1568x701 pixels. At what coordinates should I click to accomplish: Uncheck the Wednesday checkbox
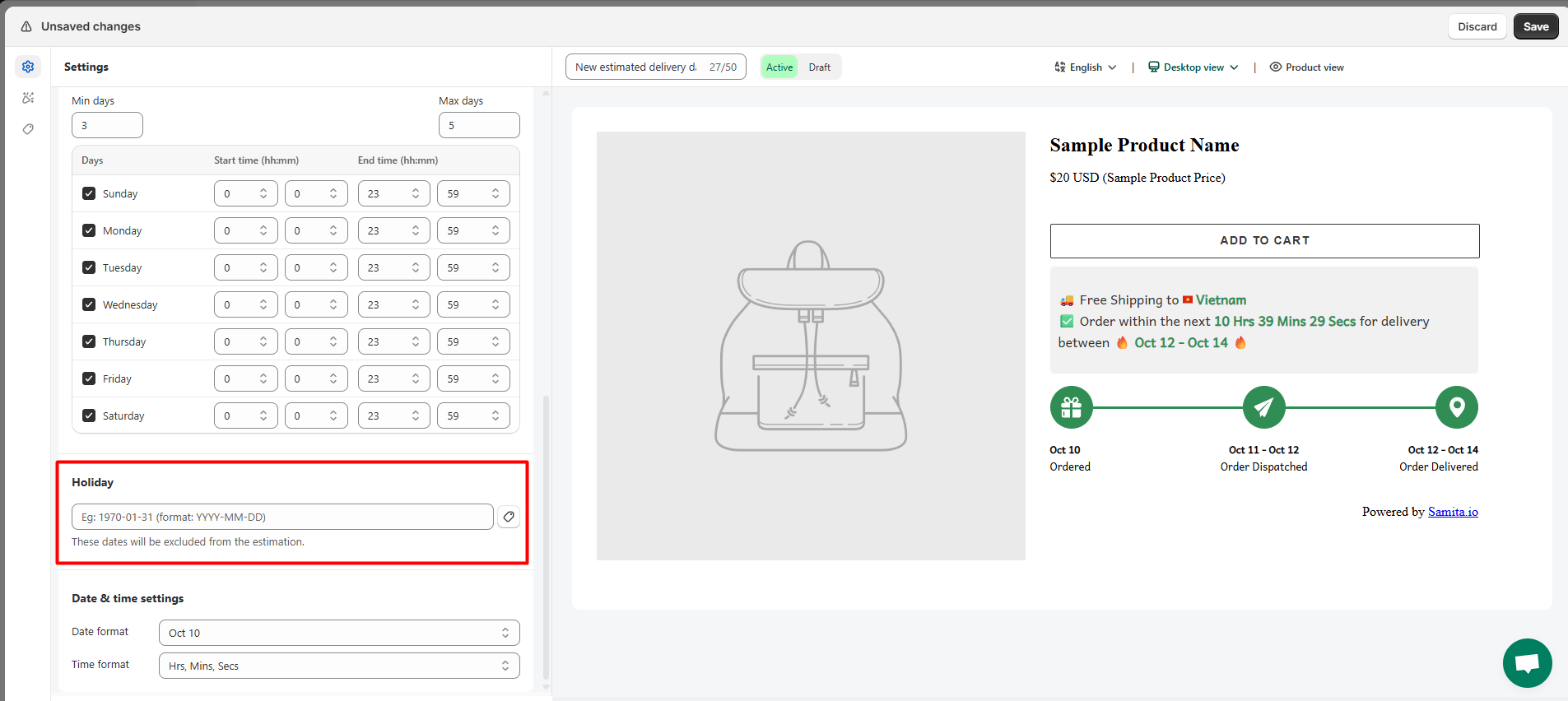[89, 304]
